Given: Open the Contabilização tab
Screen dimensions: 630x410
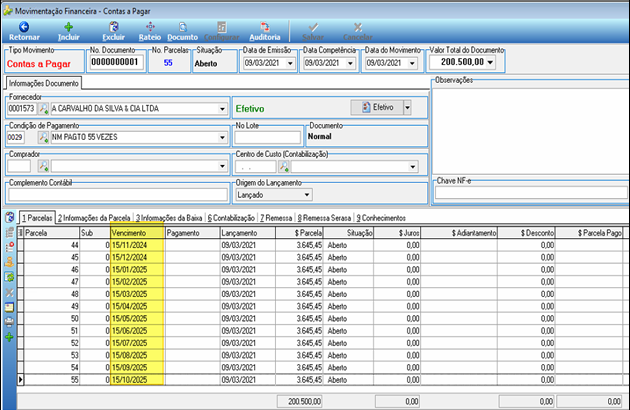Looking at the screenshot, I should (231, 218).
